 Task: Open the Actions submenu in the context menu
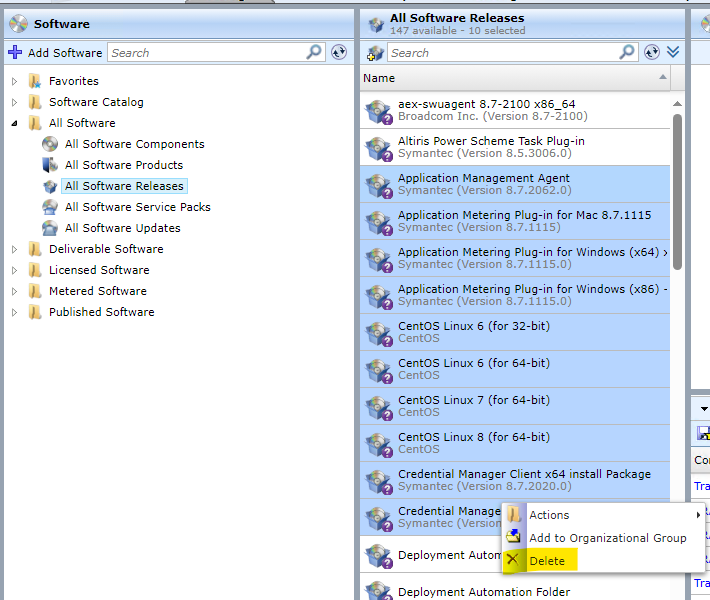[604, 515]
